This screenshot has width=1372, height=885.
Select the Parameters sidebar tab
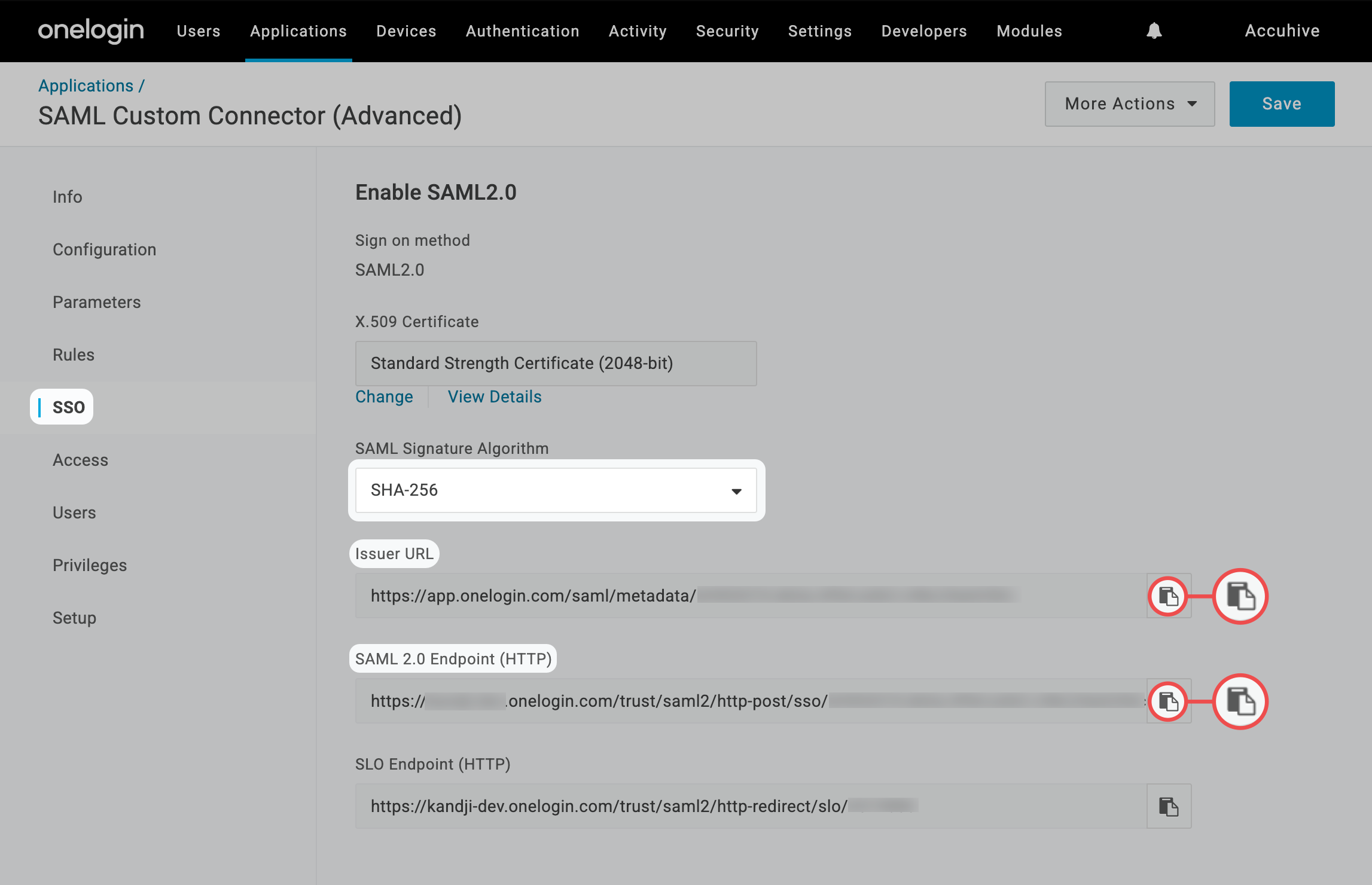click(96, 302)
